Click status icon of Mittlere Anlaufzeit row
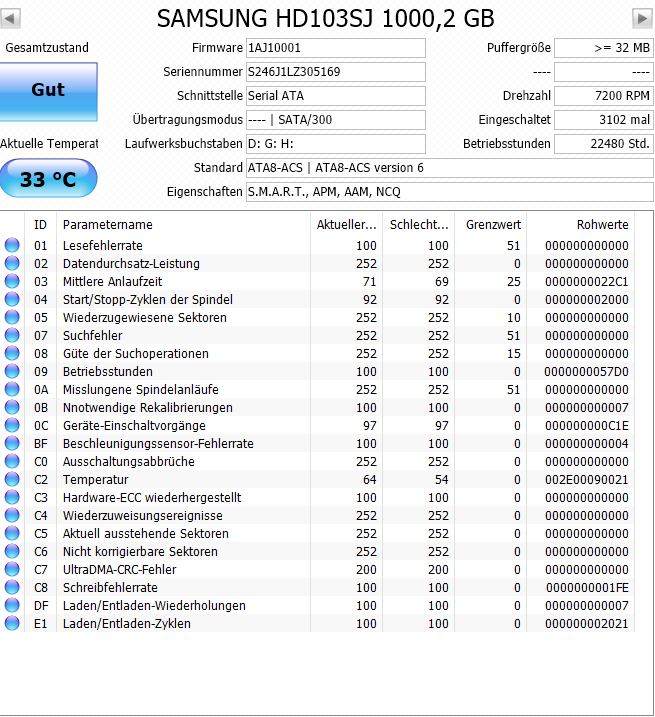655x717 pixels. [x=12, y=281]
